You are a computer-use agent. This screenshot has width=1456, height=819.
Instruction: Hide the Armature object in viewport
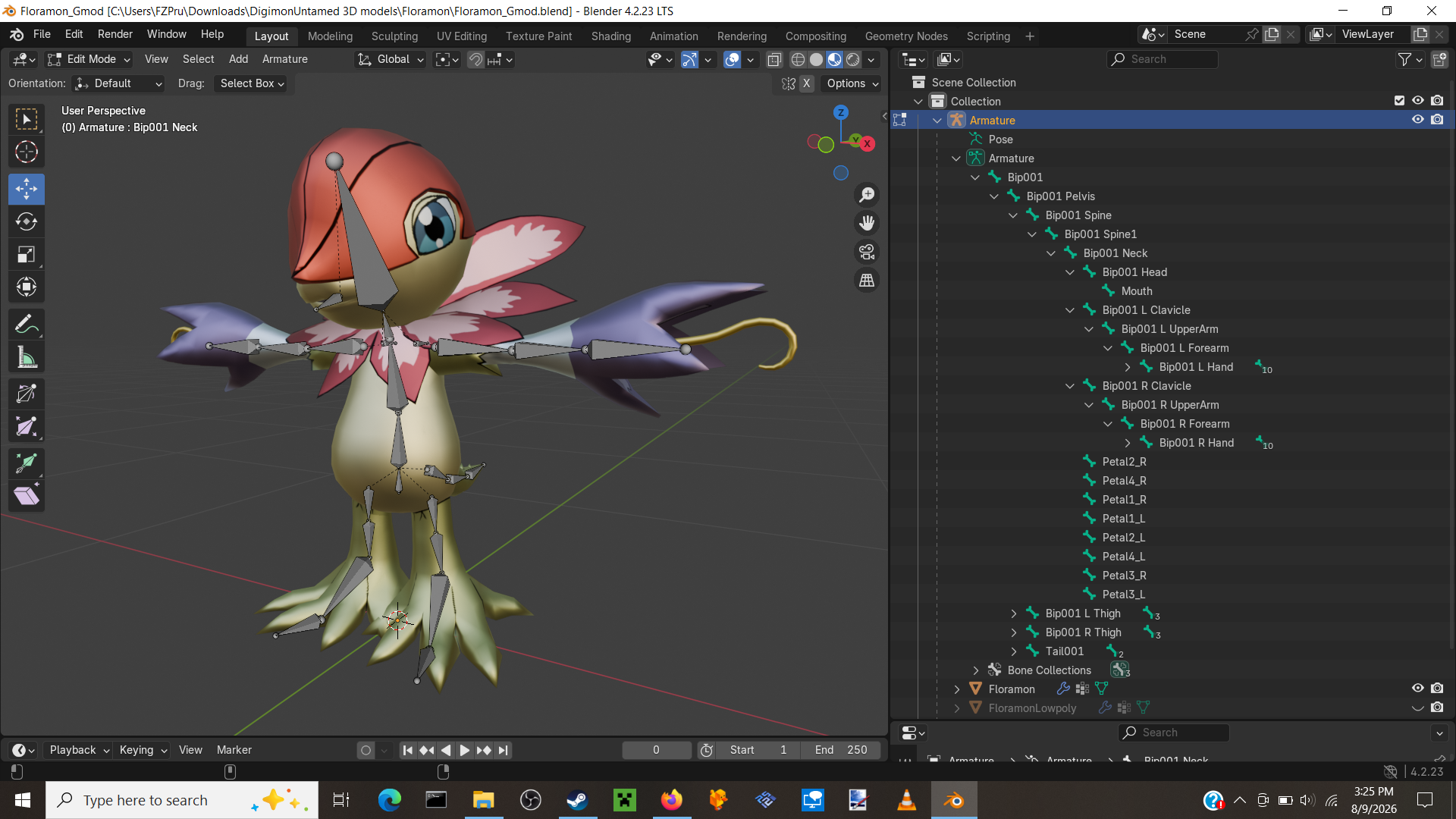pyautogui.click(x=1417, y=120)
